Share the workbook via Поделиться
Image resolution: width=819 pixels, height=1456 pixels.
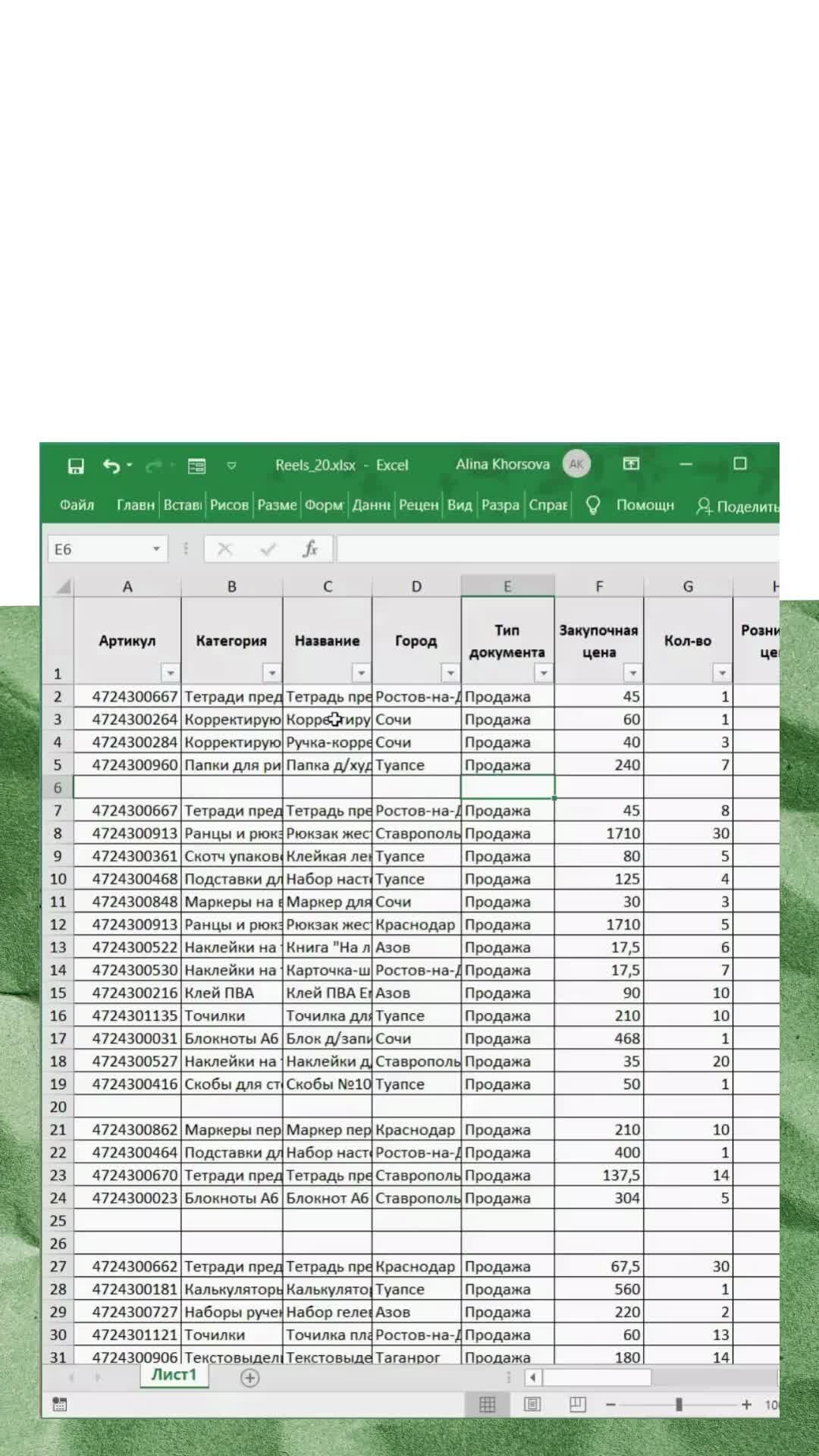(738, 506)
